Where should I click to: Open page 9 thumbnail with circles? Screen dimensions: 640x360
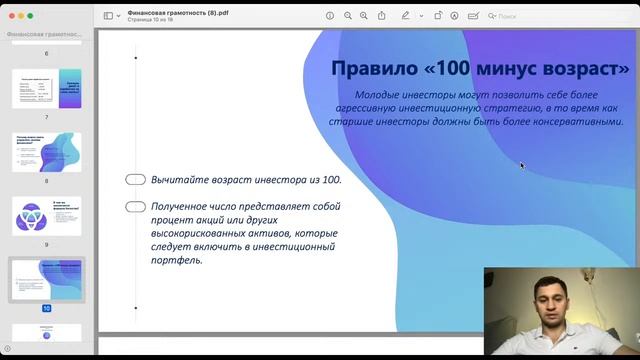click(47, 216)
